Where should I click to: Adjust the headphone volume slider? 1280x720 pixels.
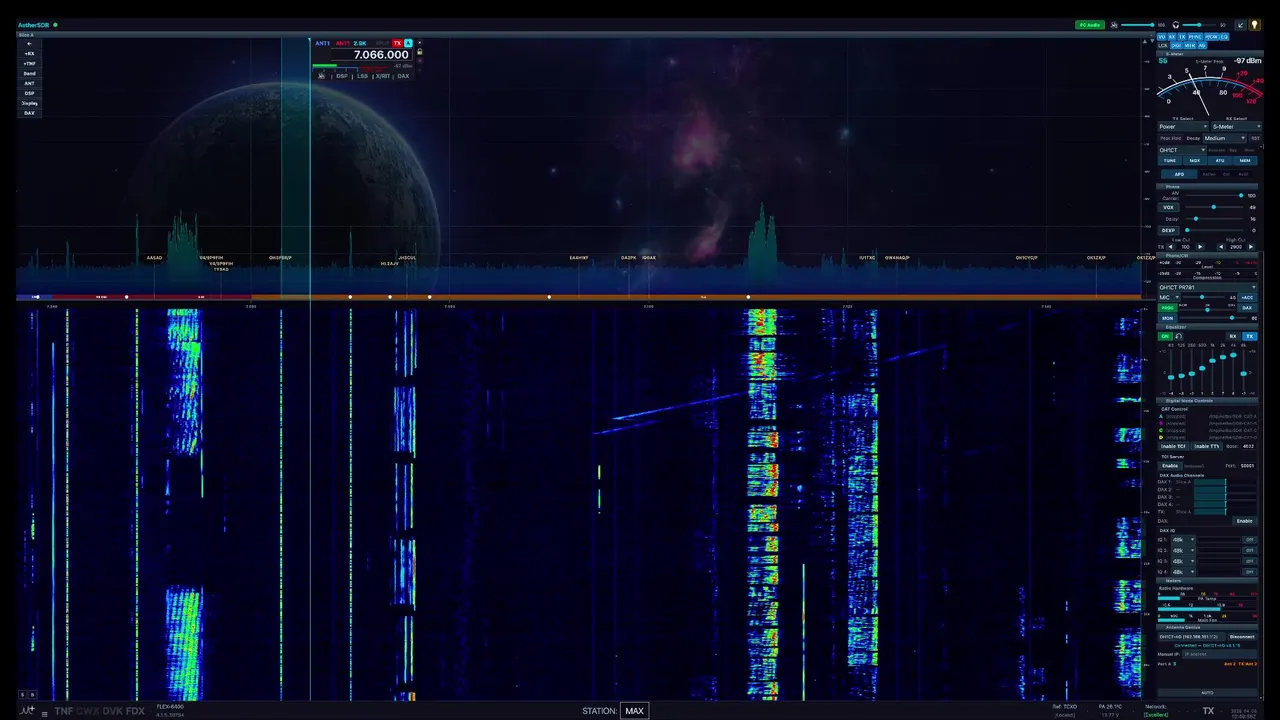point(1199,25)
